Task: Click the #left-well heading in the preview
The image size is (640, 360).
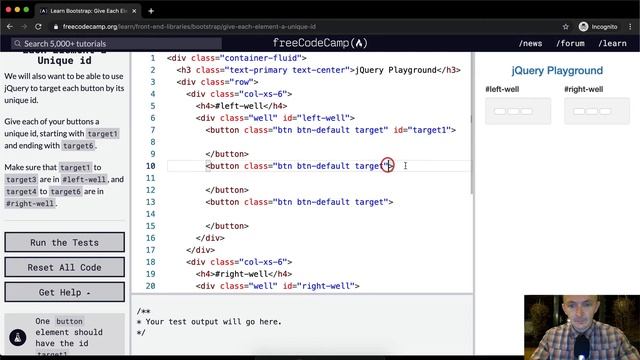Action: (502, 89)
